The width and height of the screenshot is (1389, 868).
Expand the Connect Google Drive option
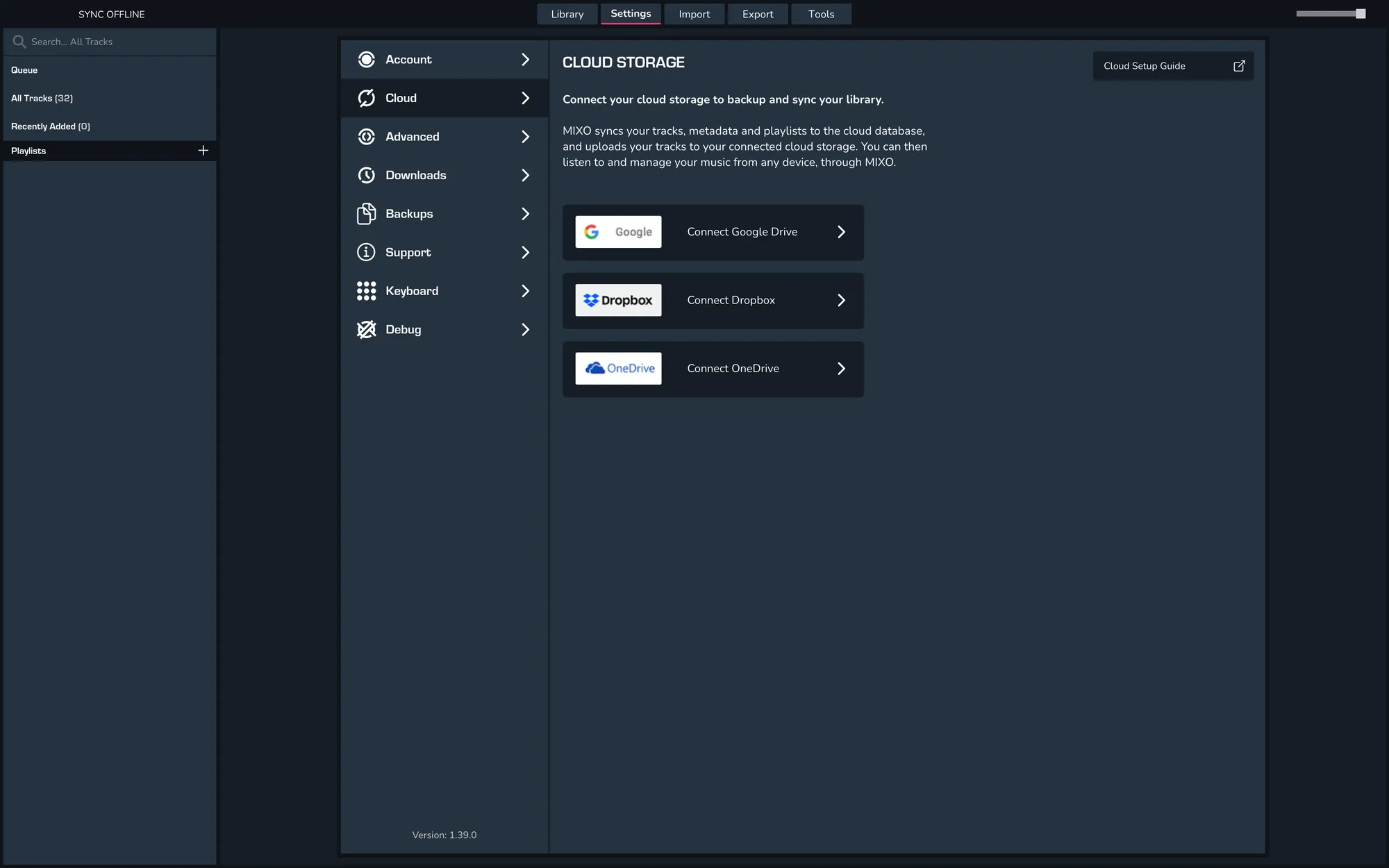[841, 232]
